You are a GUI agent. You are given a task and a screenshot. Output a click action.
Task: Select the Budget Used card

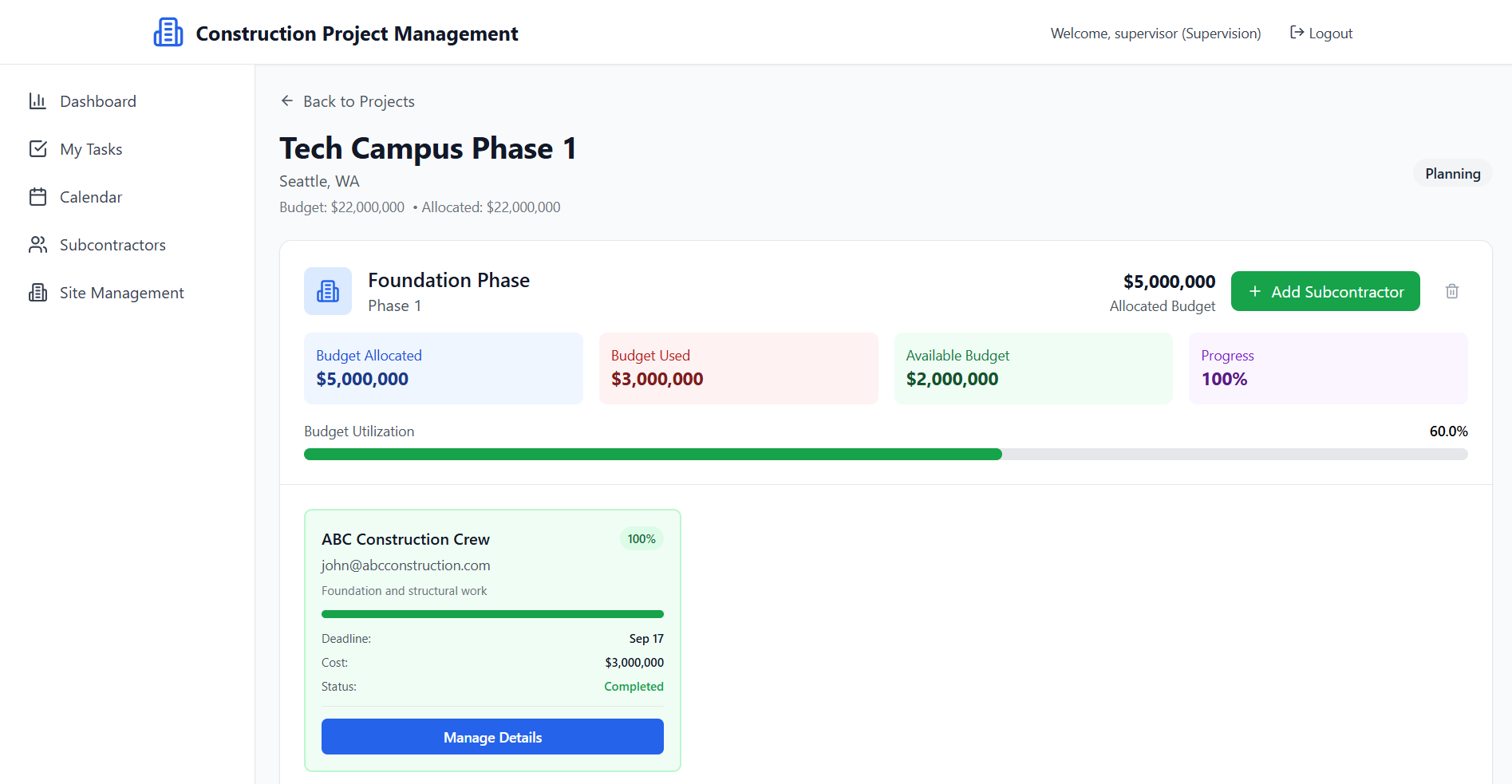point(738,368)
